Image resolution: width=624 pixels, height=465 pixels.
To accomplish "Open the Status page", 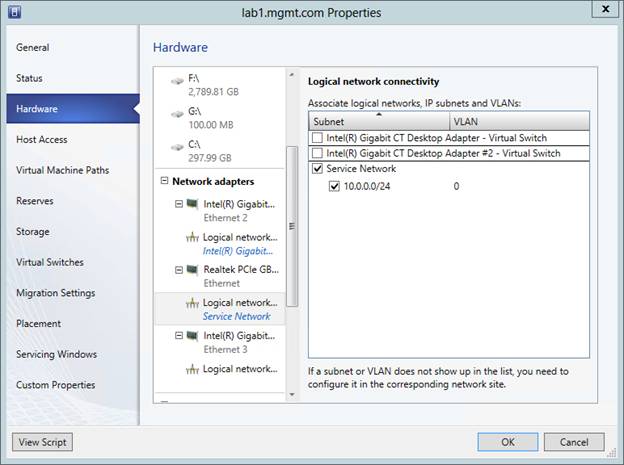I will point(29,78).
